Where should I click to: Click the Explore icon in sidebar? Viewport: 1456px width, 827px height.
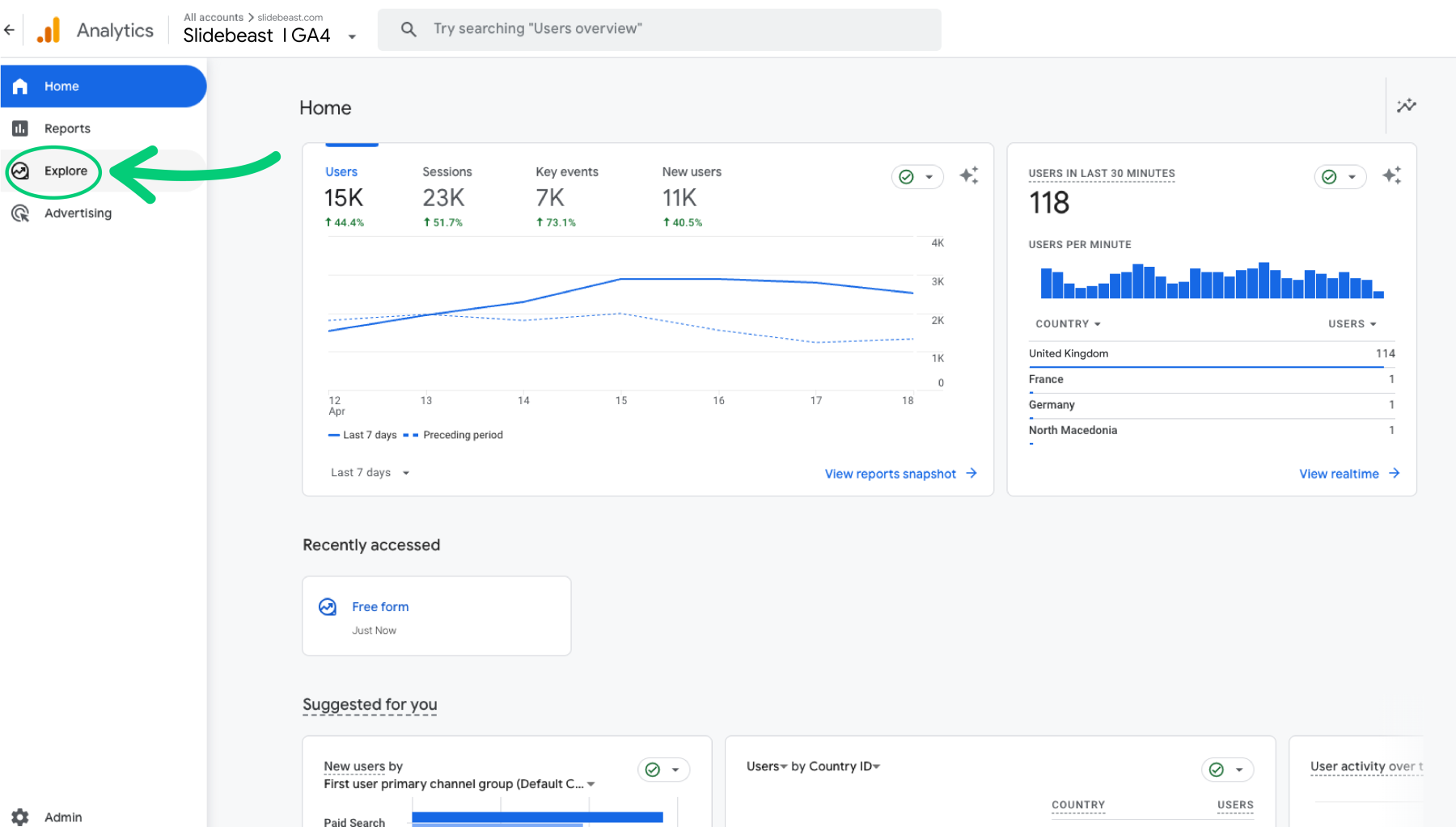(x=20, y=171)
